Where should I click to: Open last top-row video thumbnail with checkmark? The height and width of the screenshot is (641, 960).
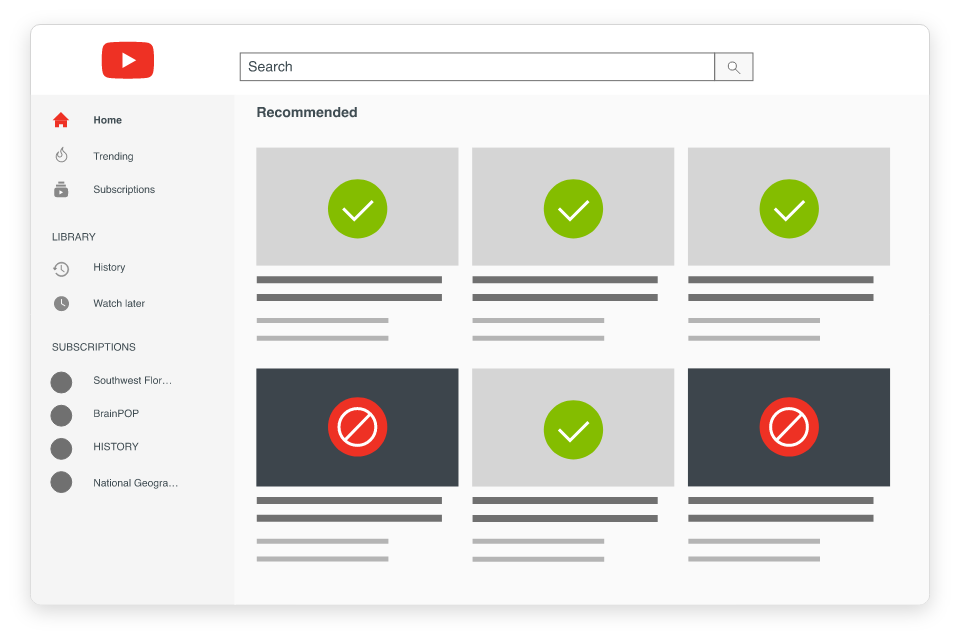(x=789, y=206)
